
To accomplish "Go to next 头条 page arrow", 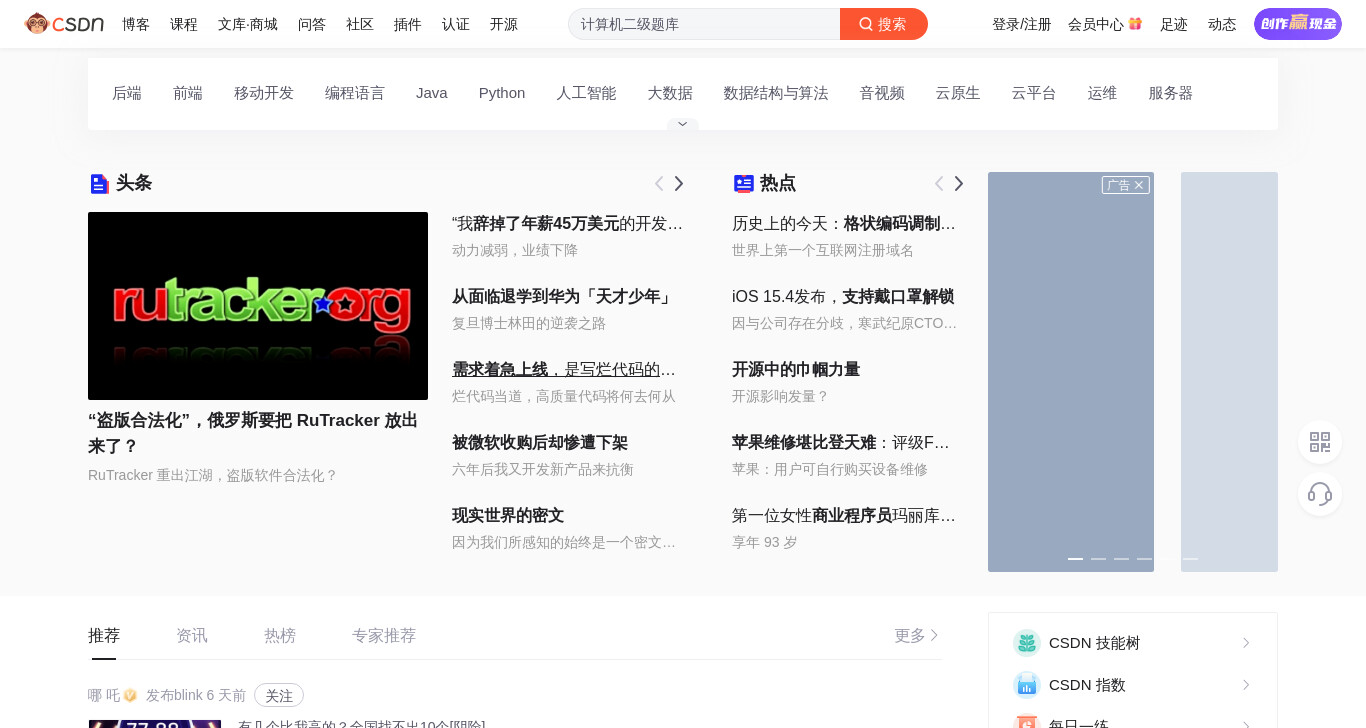I will (x=679, y=184).
